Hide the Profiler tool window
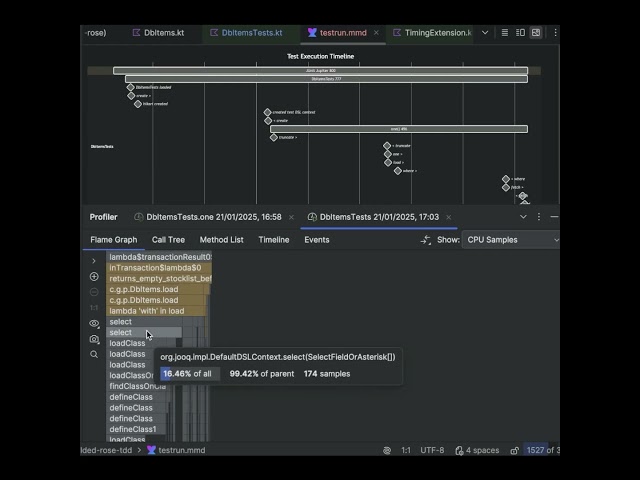 (x=554, y=217)
